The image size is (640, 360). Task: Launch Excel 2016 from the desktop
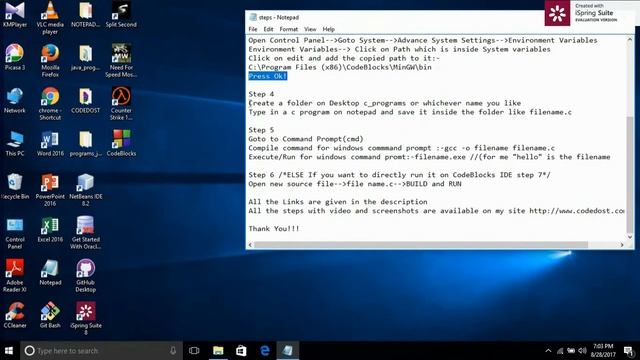coord(50,229)
